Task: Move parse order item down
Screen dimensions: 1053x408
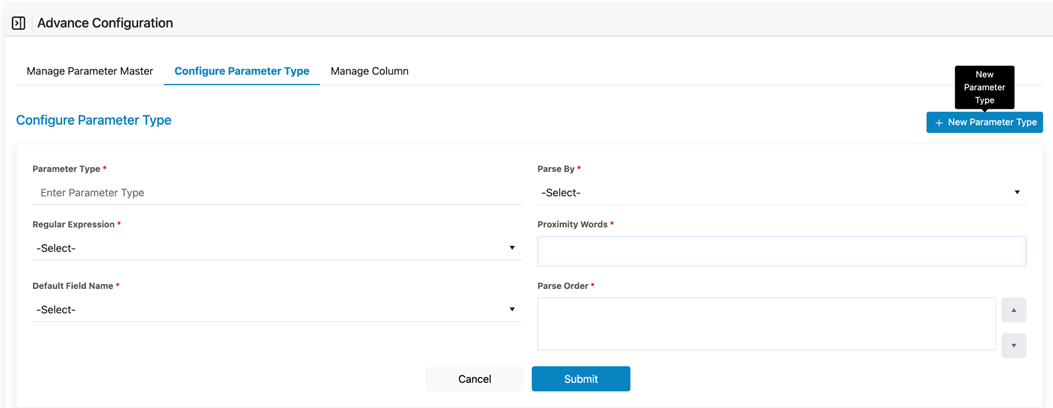Action: tap(1013, 346)
